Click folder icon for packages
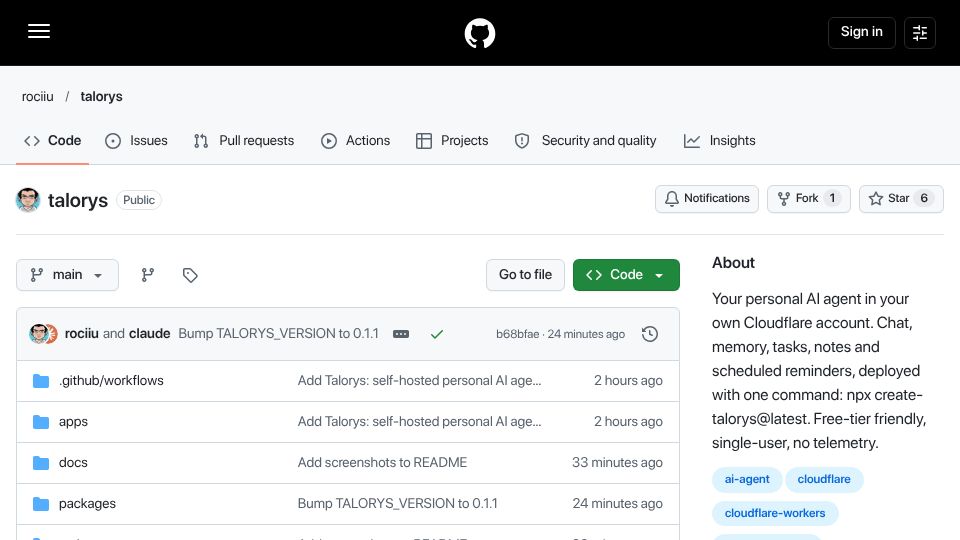The width and height of the screenshot is (960, 540). tap(41, 504)
